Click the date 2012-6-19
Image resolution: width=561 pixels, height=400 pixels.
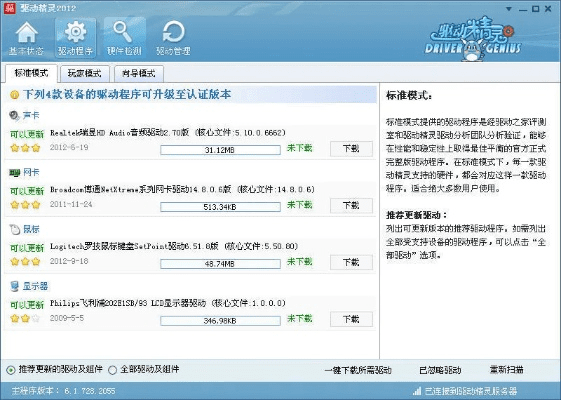coord(69,147)
